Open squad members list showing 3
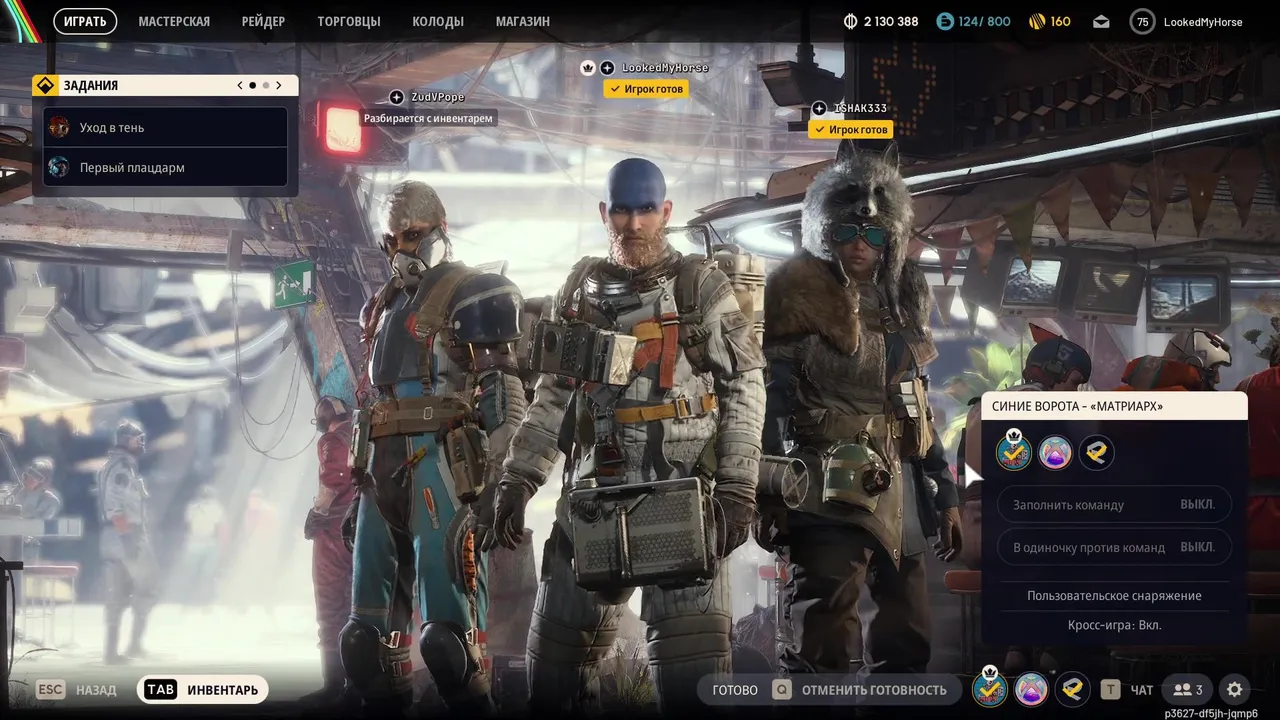The width and height of the screenshot is (1280, 720). point(1188,689)
